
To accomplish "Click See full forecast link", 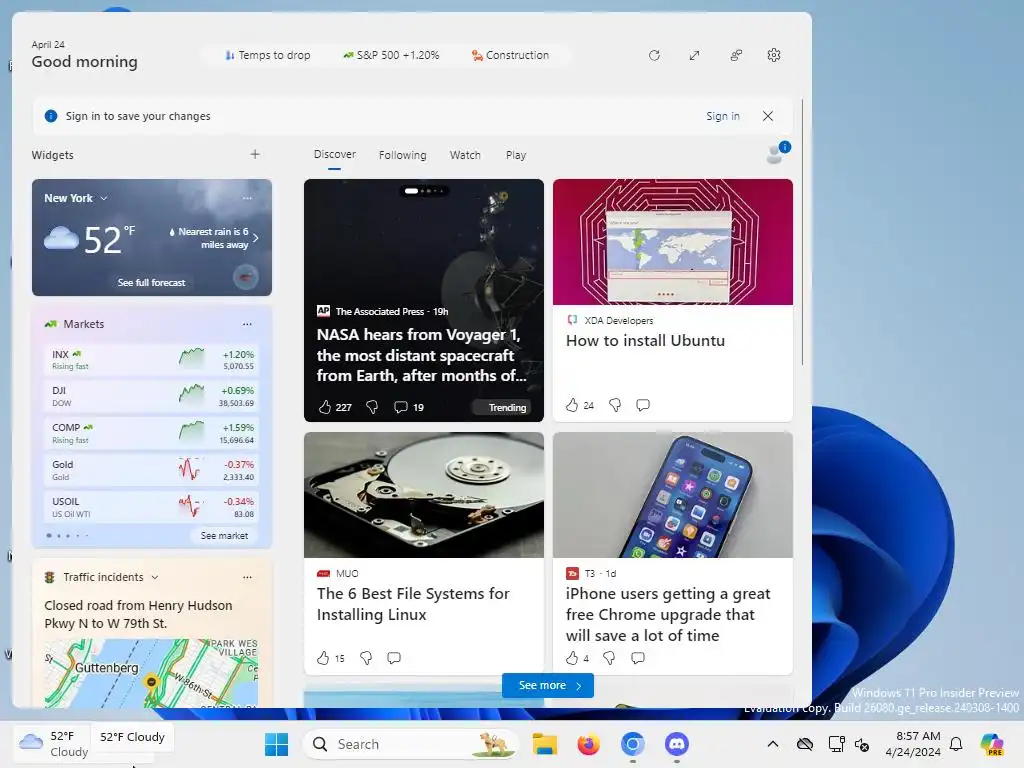I will 152,282.
